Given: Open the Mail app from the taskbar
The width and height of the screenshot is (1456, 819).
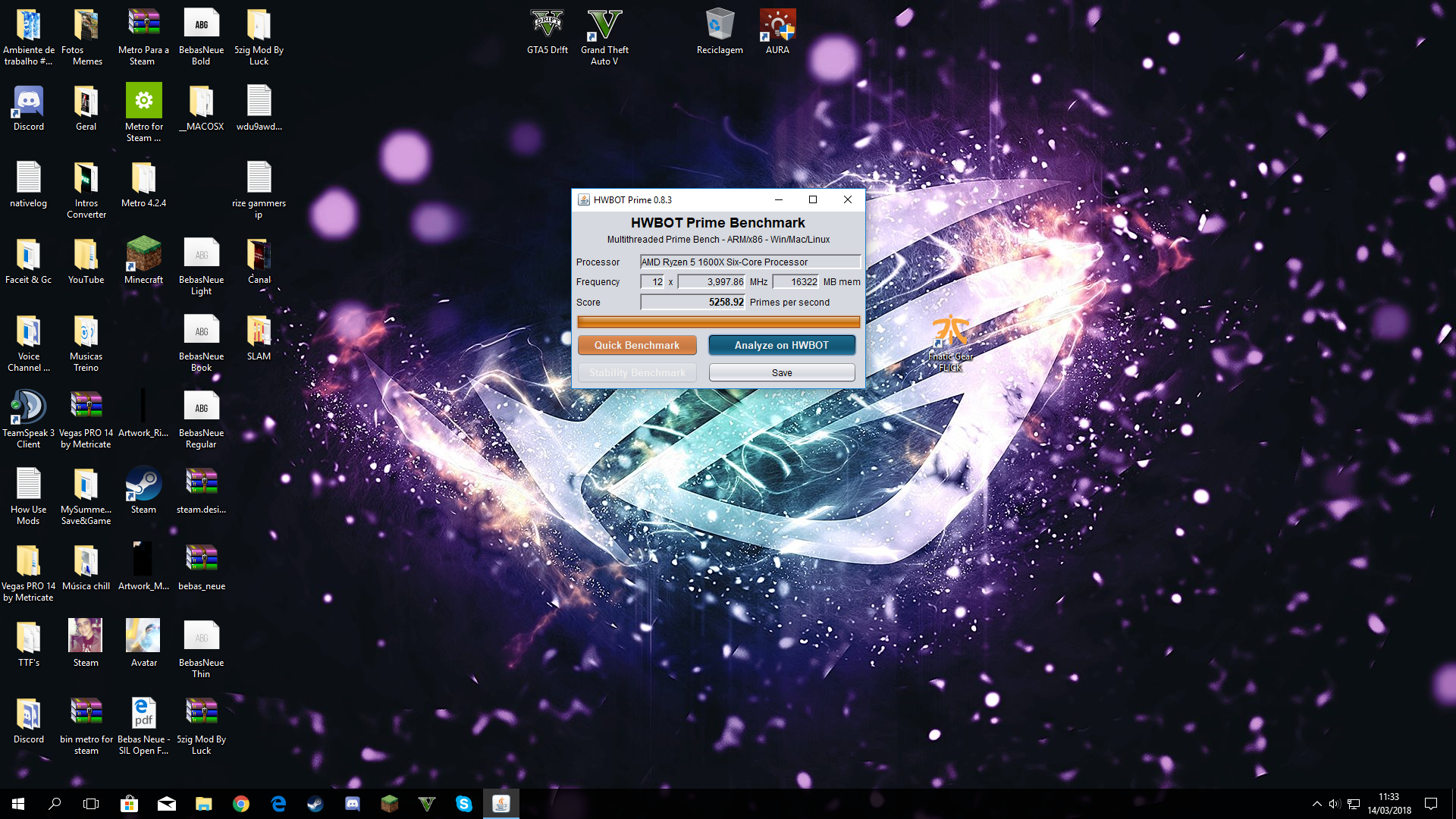Looking at the screenshot, I should point(167,804).
